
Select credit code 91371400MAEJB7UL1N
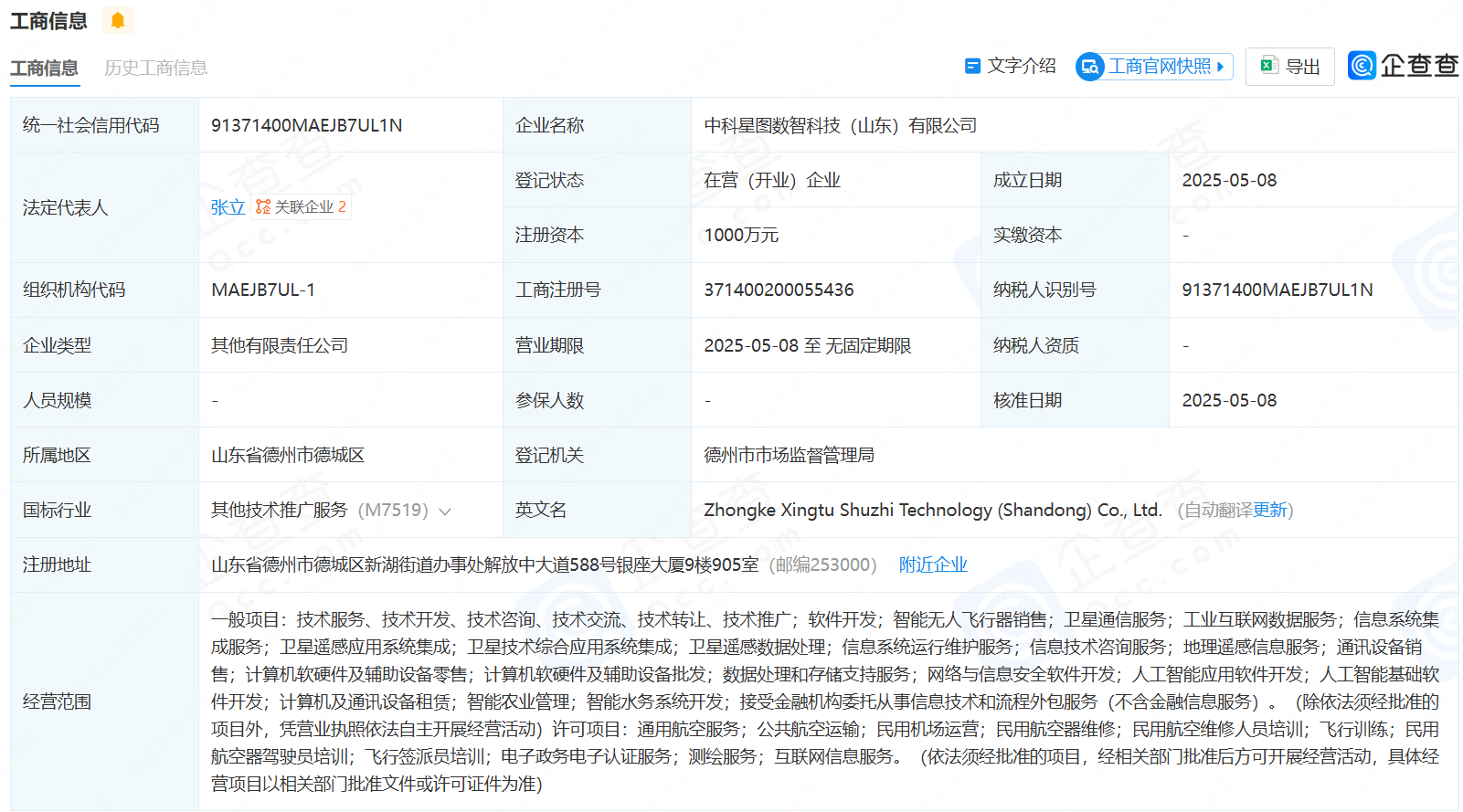point(307,125)
